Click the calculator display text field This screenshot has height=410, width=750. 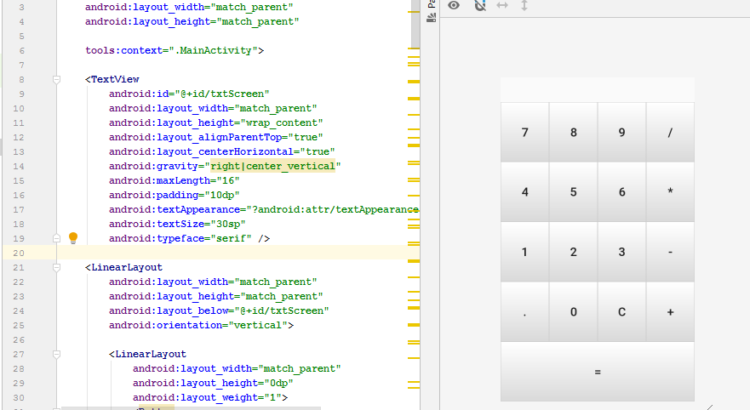tap(597, 88)
